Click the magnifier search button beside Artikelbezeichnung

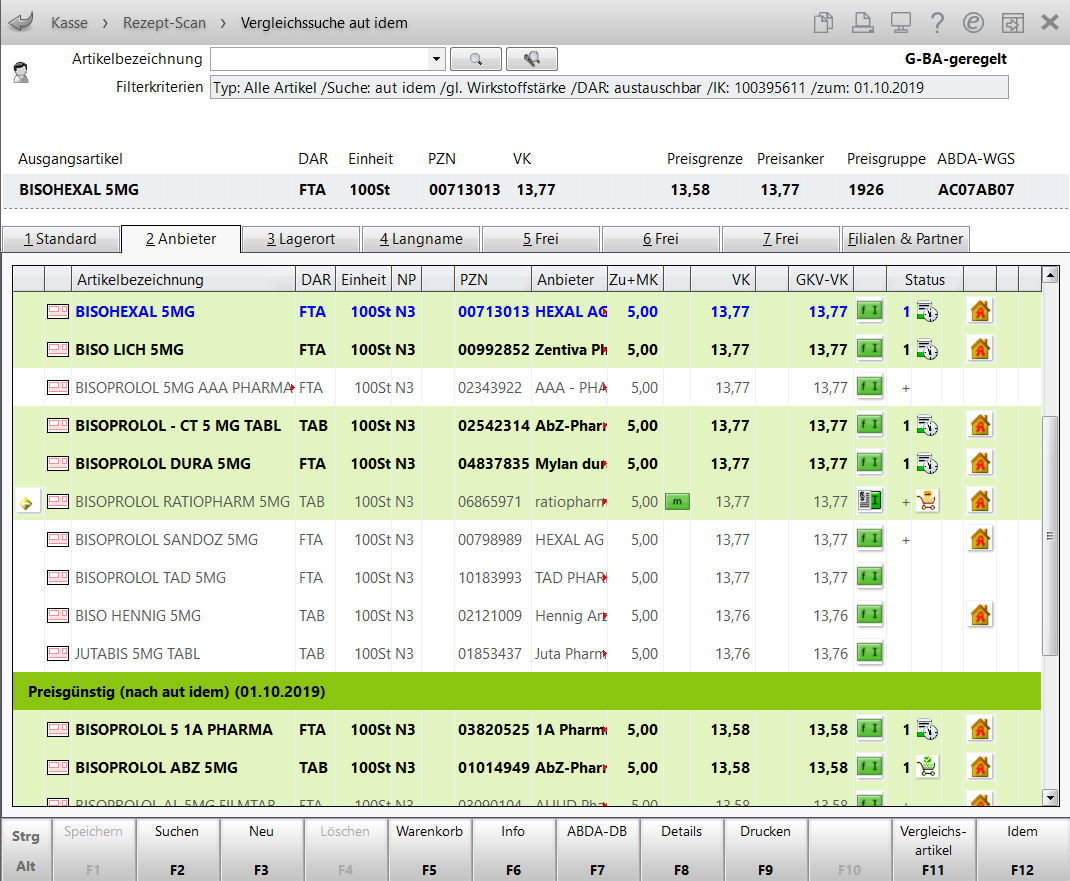tap(475, 59)
